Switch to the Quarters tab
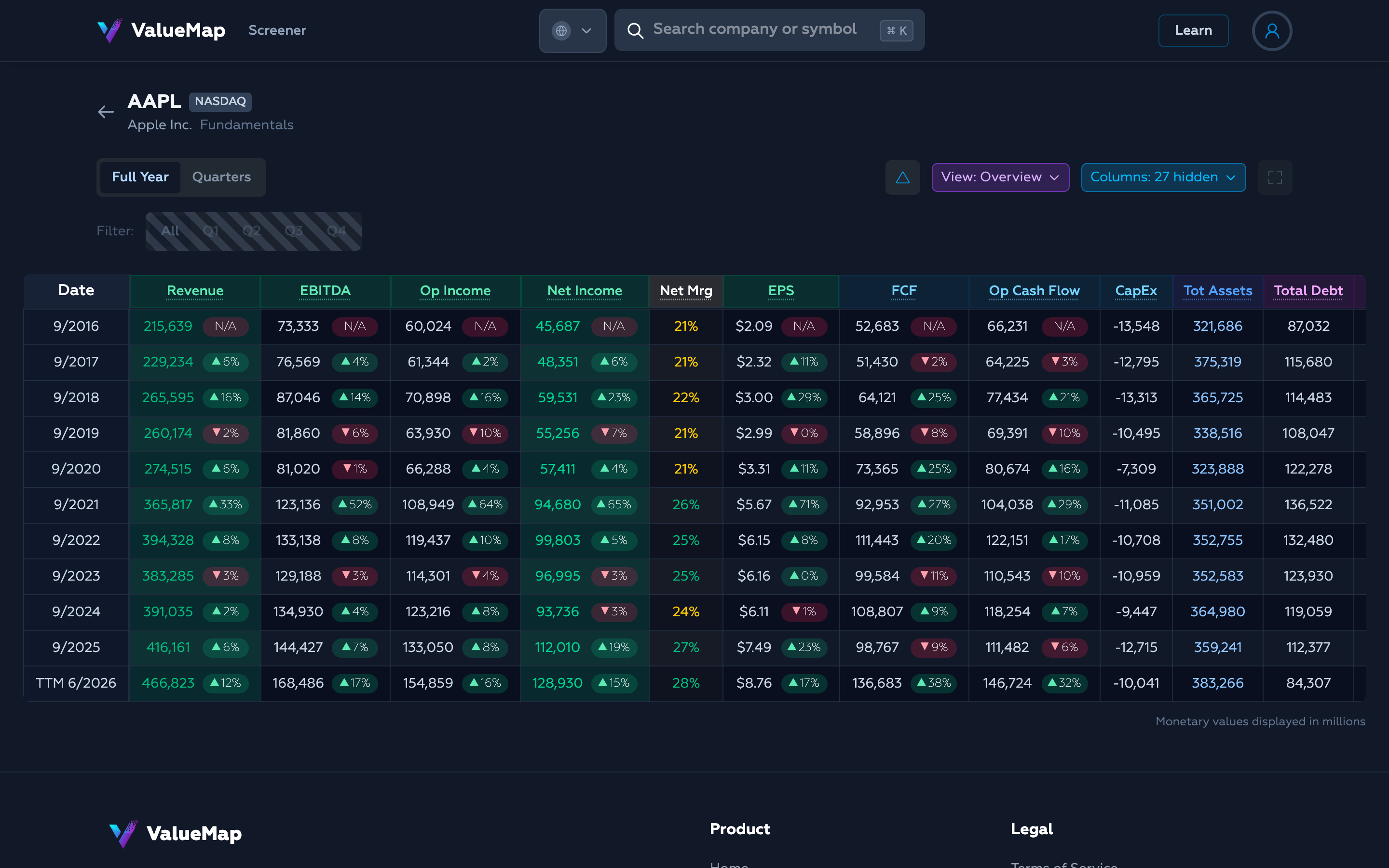Screen dimensions: 1389x868 (221, 177)
